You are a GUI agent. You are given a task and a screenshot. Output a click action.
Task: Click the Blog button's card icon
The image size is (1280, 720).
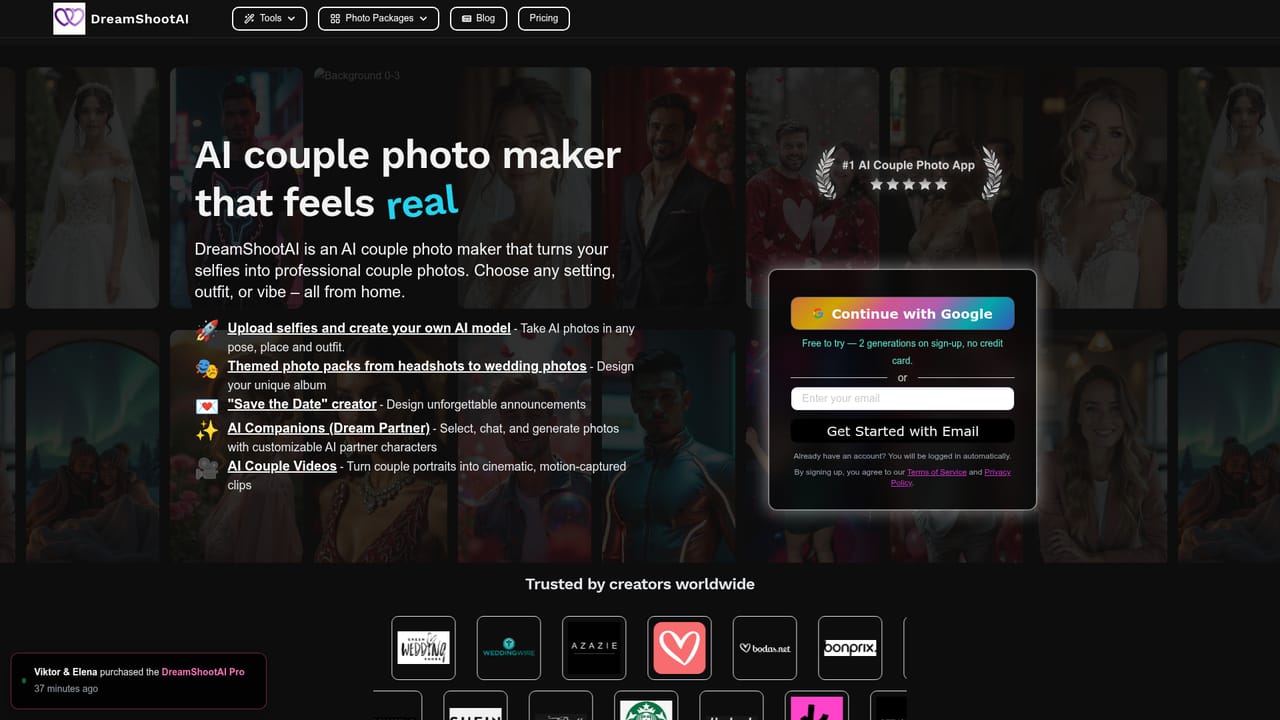tap(468, 18)
